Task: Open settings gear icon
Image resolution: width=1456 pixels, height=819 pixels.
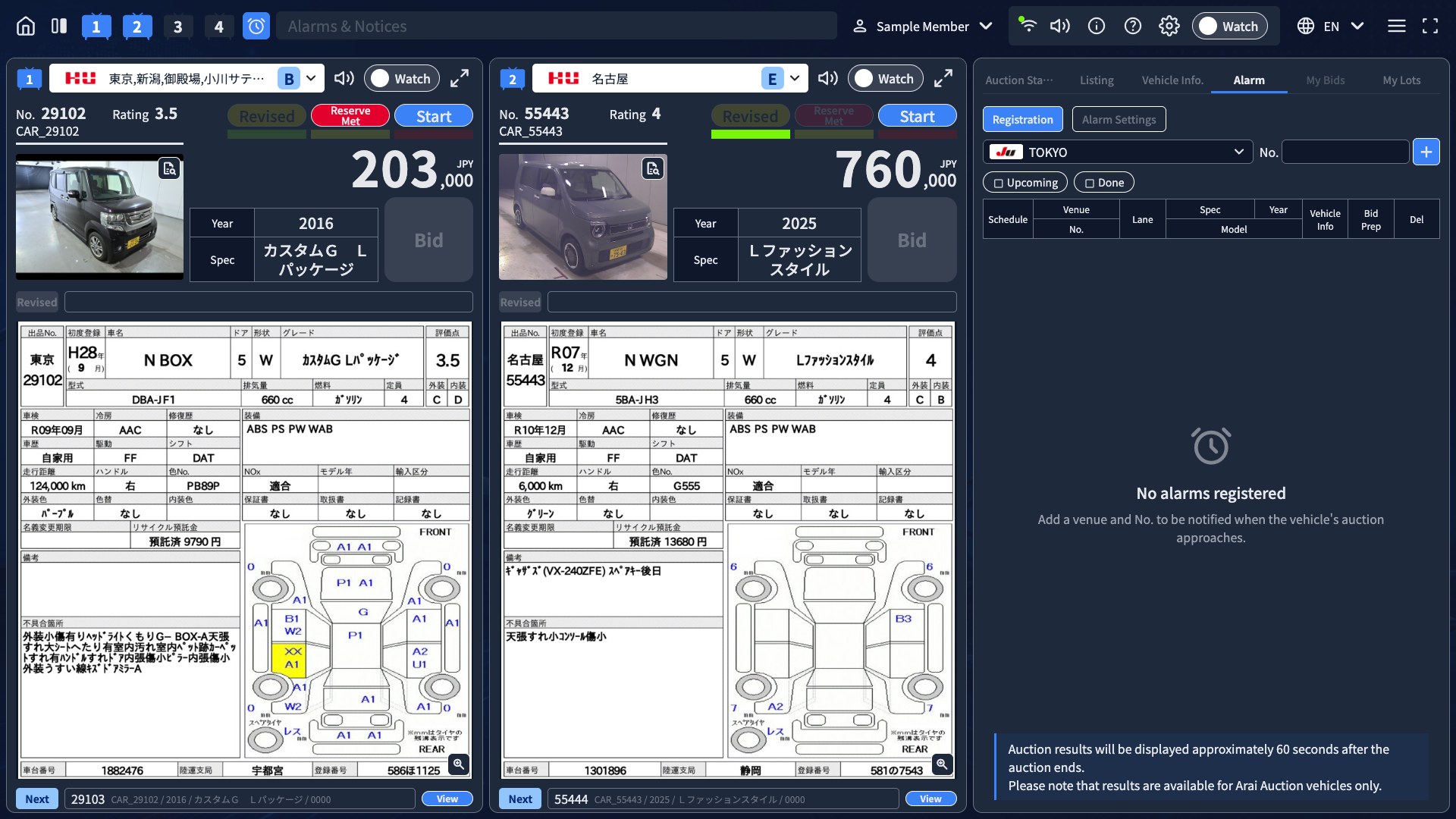Action: [1169, 26]
